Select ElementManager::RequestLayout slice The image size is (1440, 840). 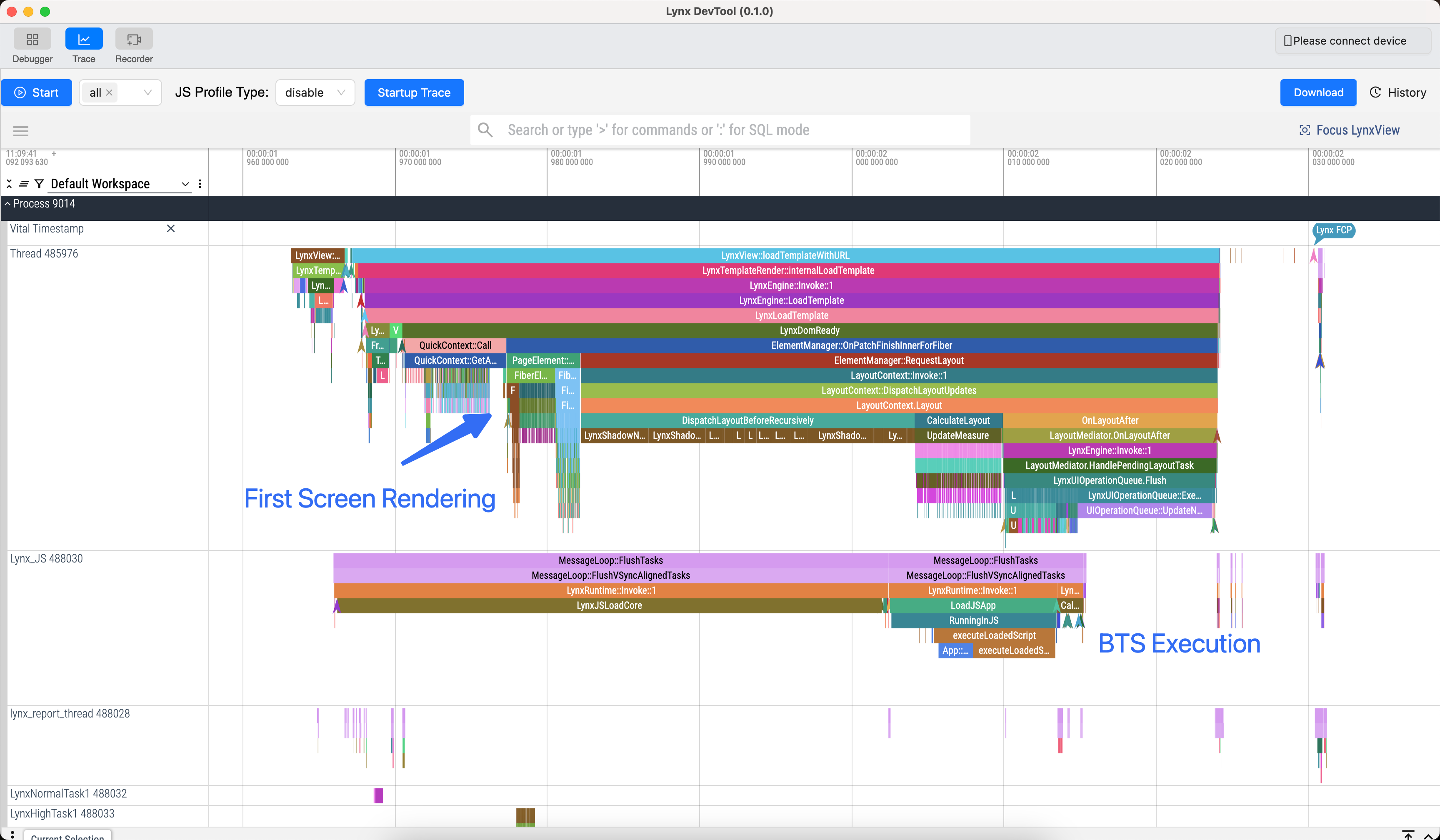point(898,360)
